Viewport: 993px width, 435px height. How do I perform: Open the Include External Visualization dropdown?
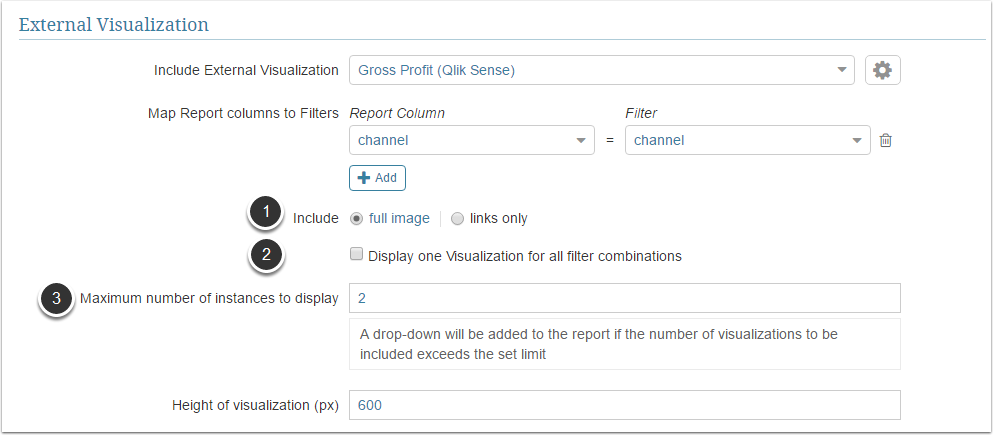pyautogui.click(x=601, y=70)
